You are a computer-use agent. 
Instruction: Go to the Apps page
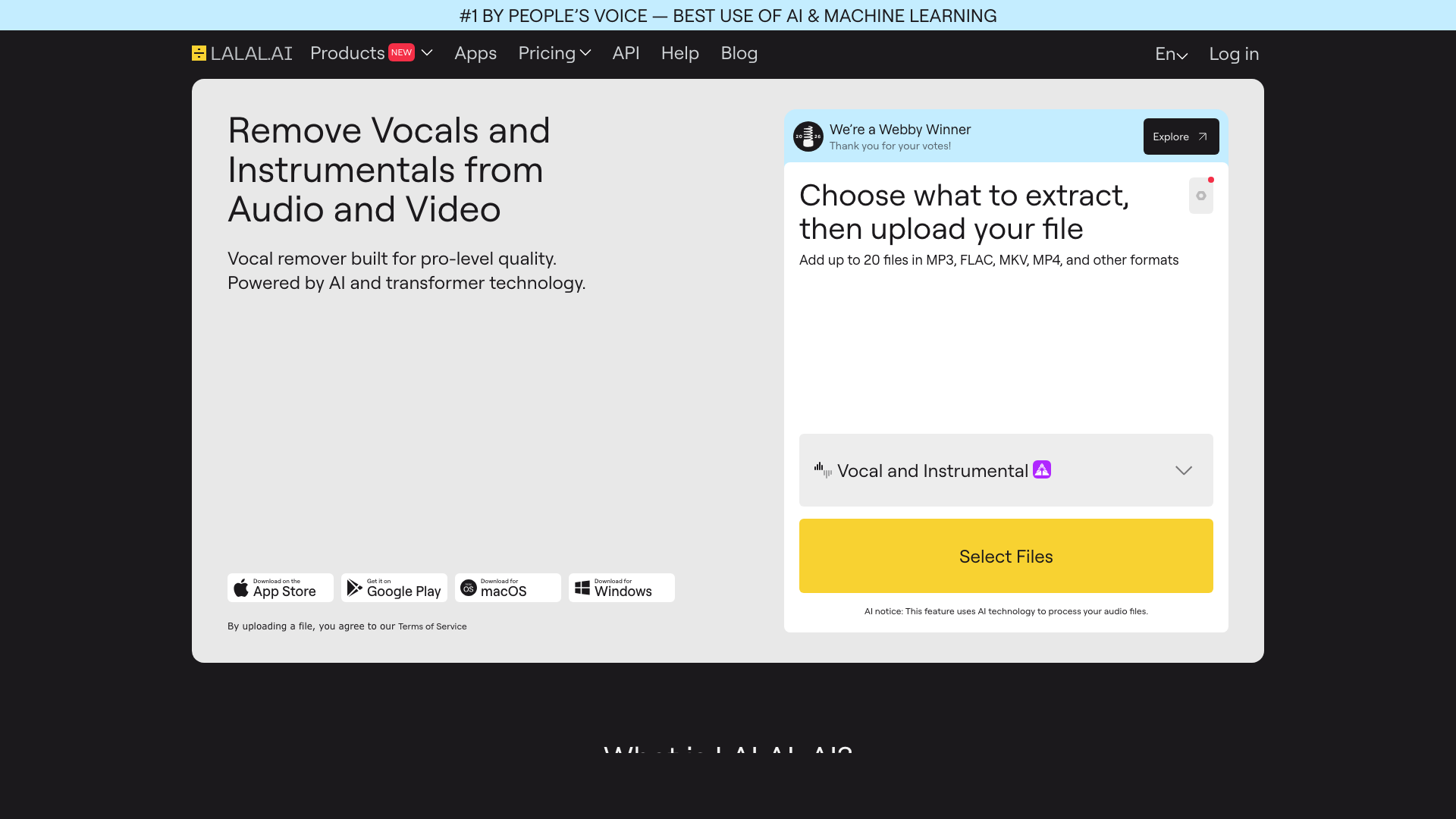coord(475,53)
